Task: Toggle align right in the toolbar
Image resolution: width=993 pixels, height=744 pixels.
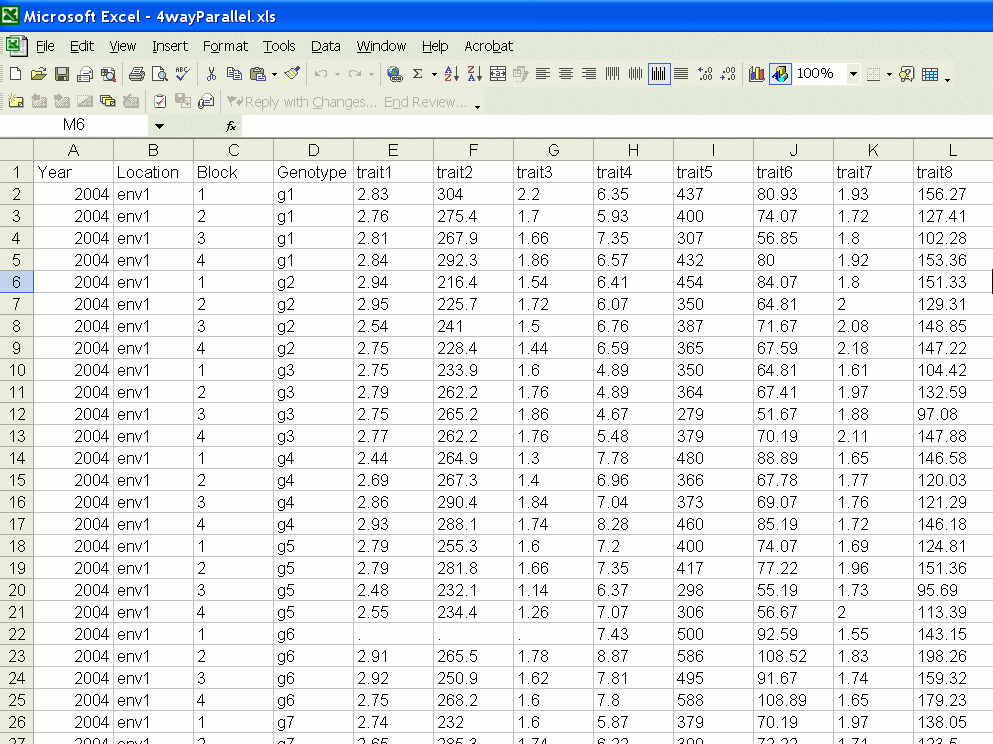Action: click(589, 74)
